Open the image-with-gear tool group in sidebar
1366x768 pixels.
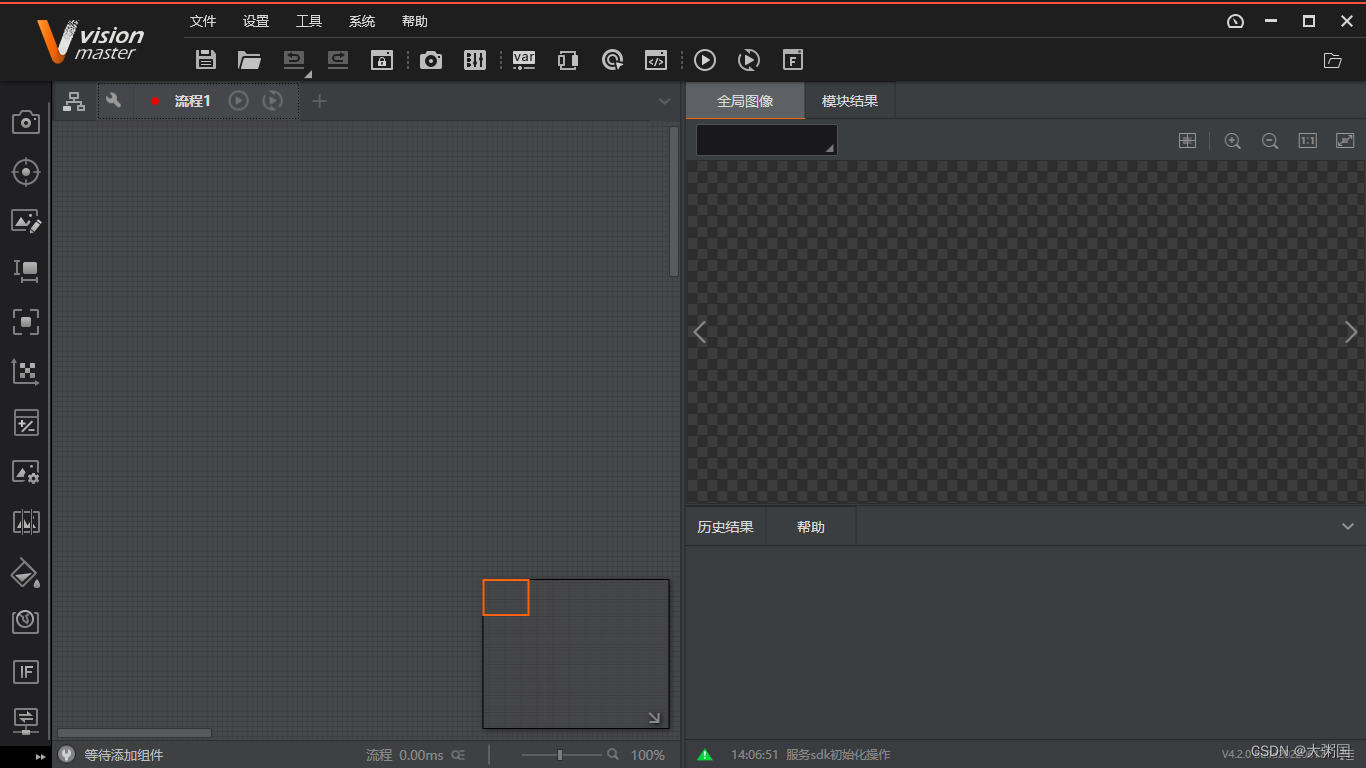[x=25, y=472]
